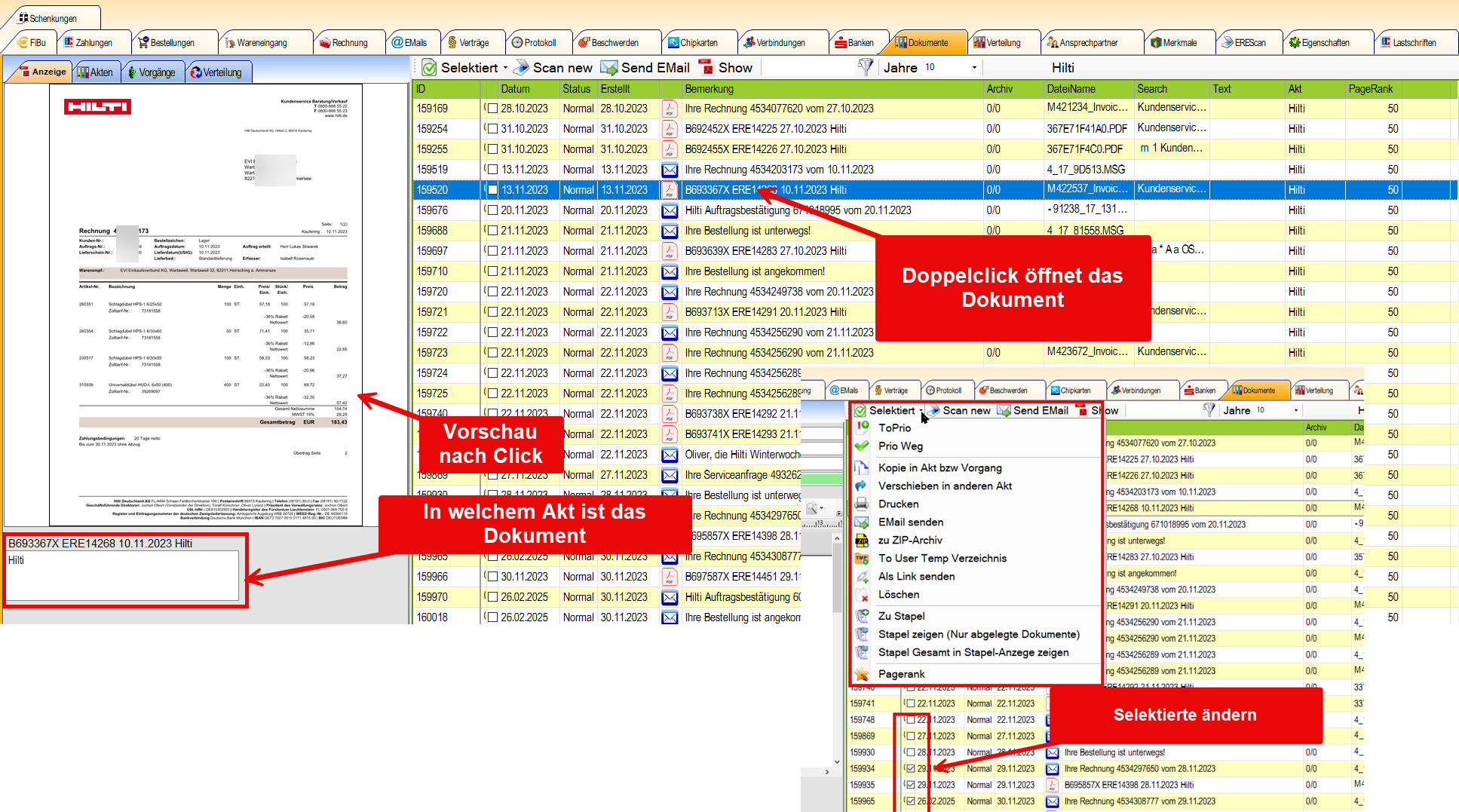Choose Prio Weg menu entry
The image size is (1459, 812).
pyautogui.click(x=900, y=446)
